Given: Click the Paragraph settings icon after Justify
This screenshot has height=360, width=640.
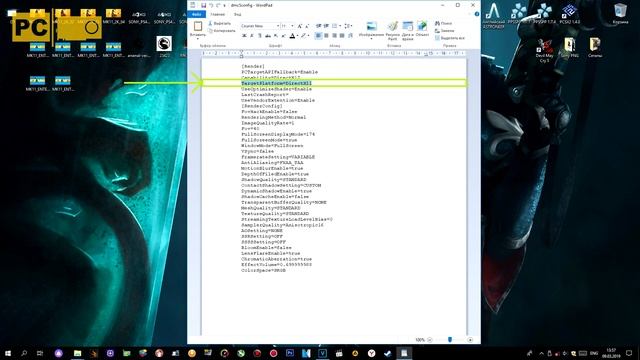Looking at the screenshot, I should pyautogui.click(x=350, y=36).
